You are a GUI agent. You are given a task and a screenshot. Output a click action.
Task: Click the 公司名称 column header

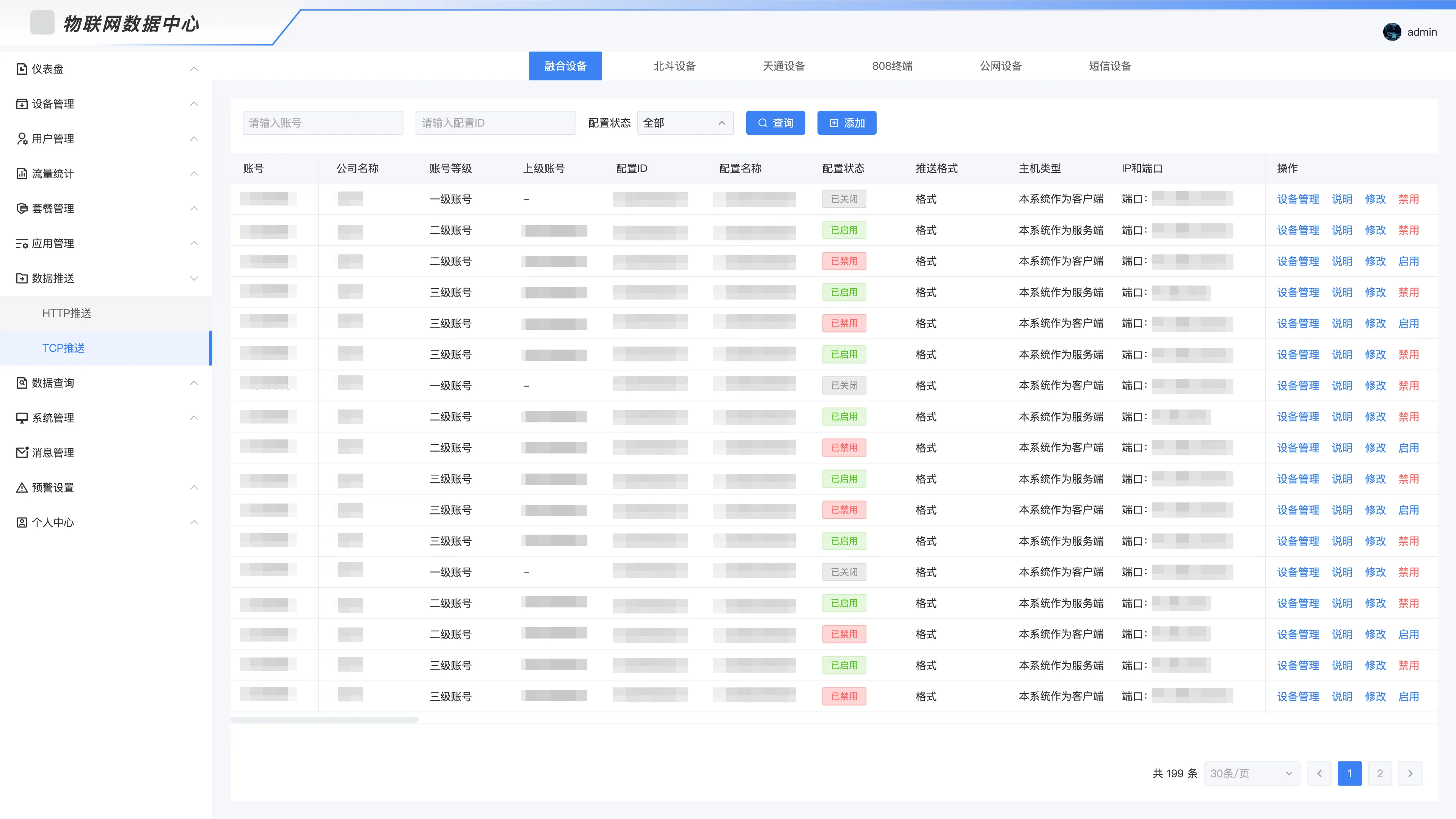point(357,168)
